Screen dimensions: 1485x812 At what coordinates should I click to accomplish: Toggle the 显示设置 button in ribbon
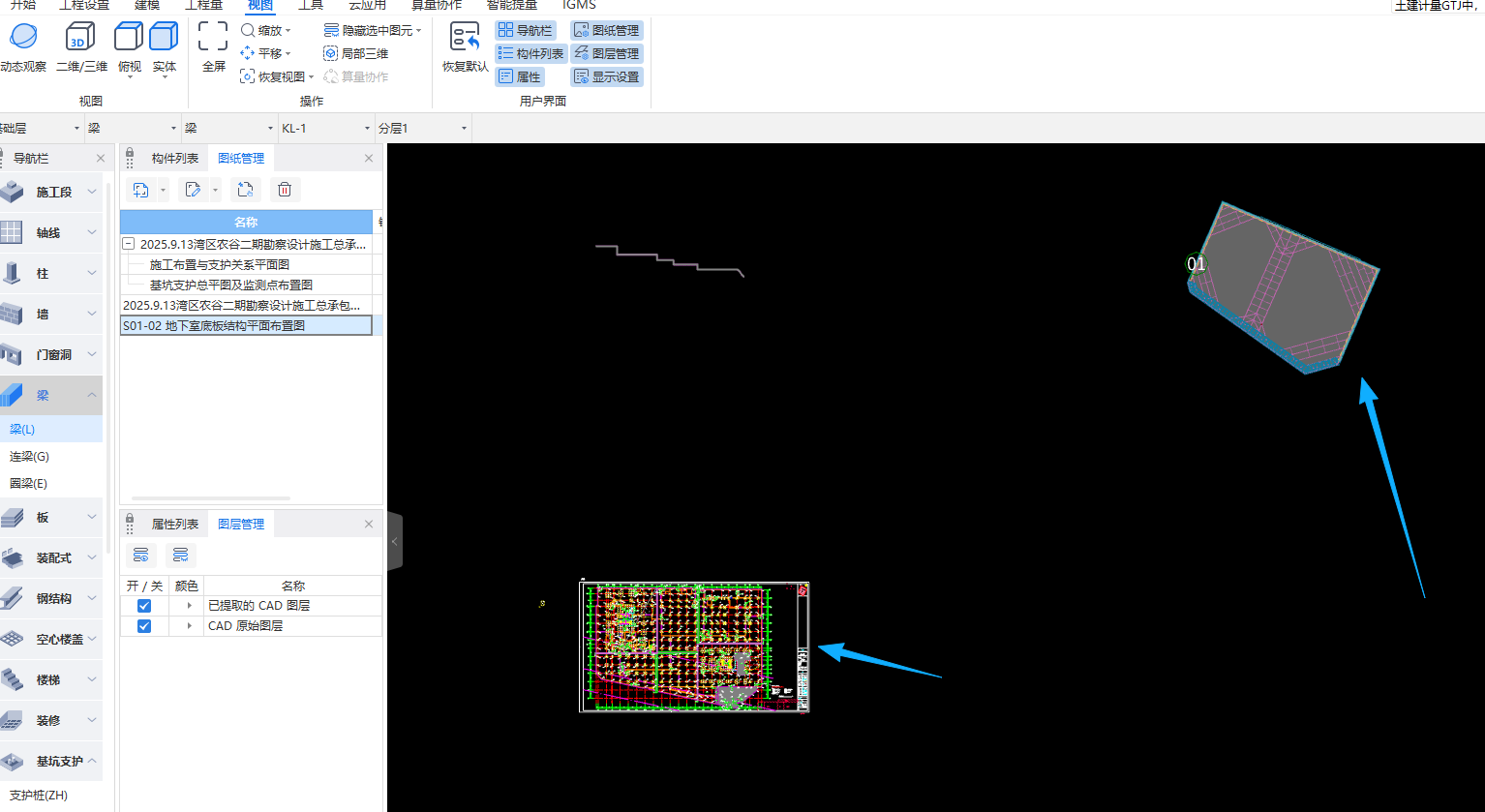[x=606, y=76]
